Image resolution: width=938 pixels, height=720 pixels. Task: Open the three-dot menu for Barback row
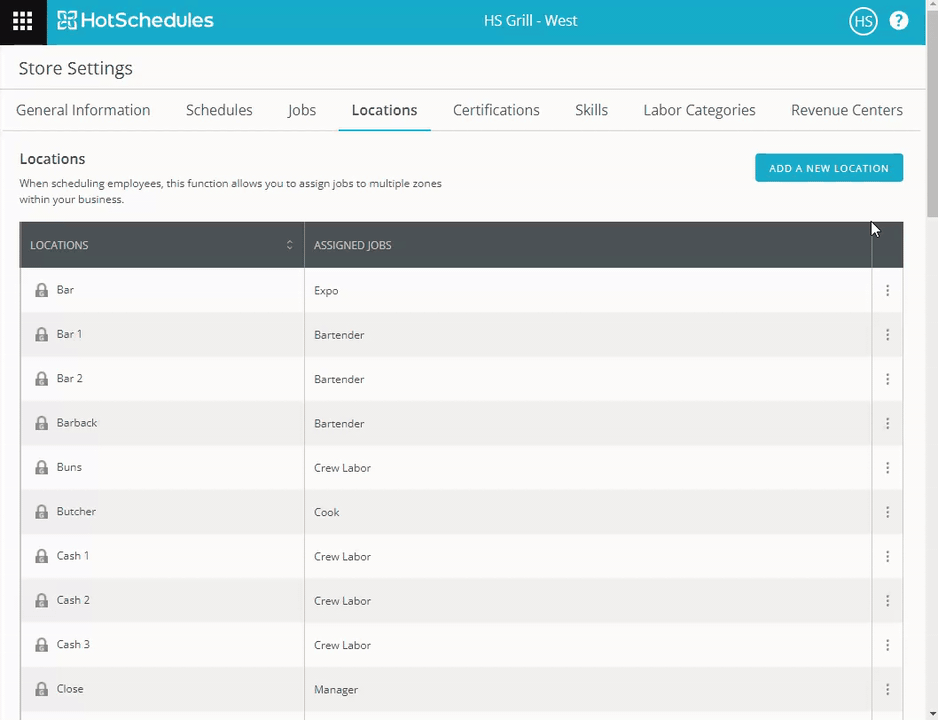pos(887,423)
